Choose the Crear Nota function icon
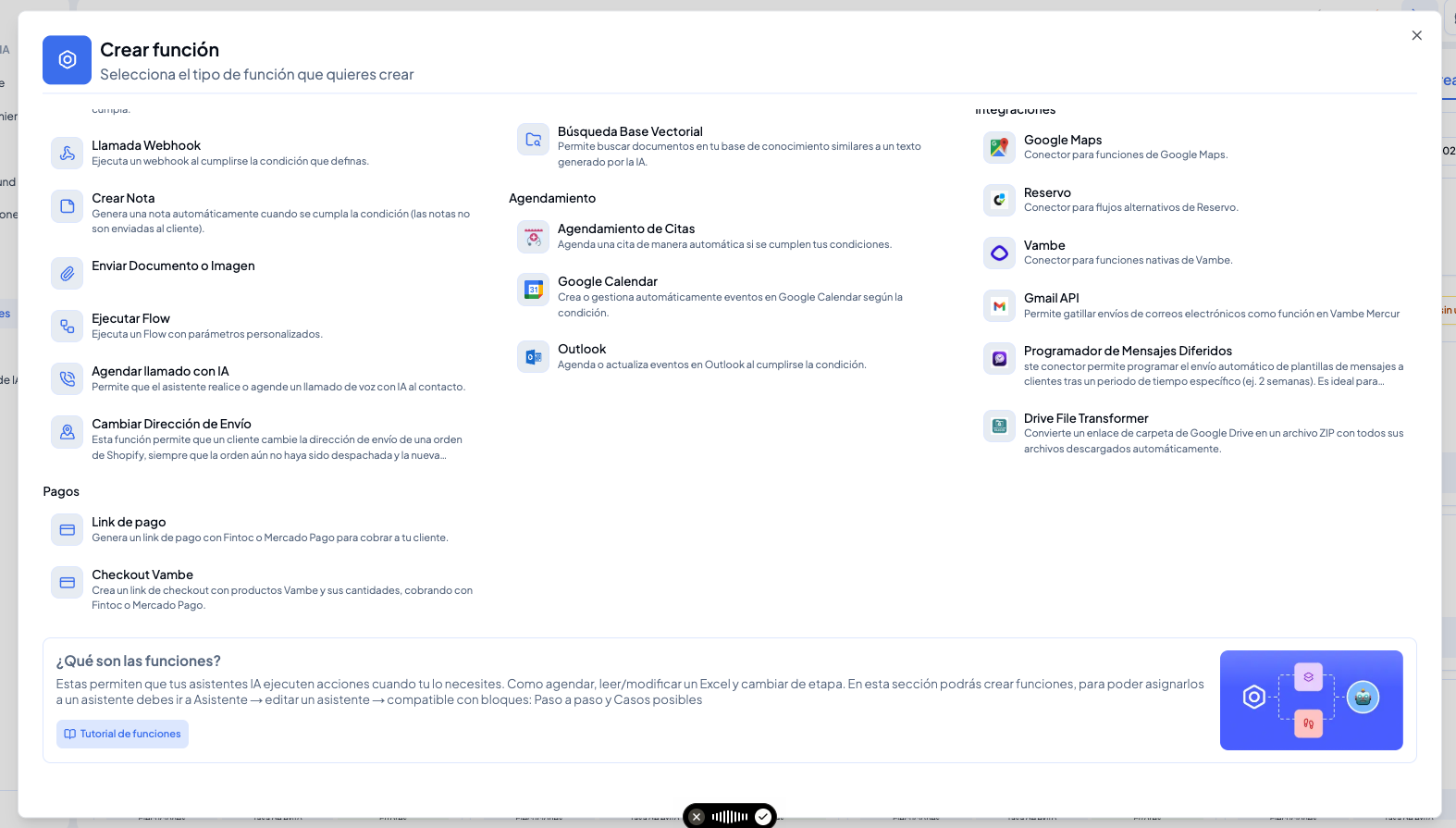Screen dimensions: 1456x828 point(68,206)
